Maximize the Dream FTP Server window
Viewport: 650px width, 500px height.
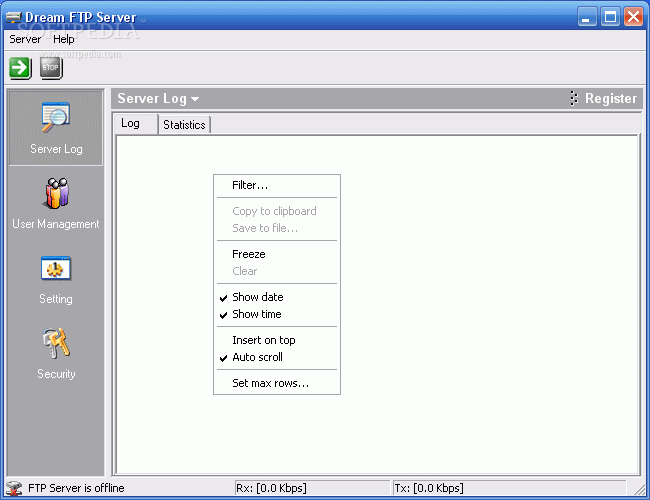(x=610, y=17)
